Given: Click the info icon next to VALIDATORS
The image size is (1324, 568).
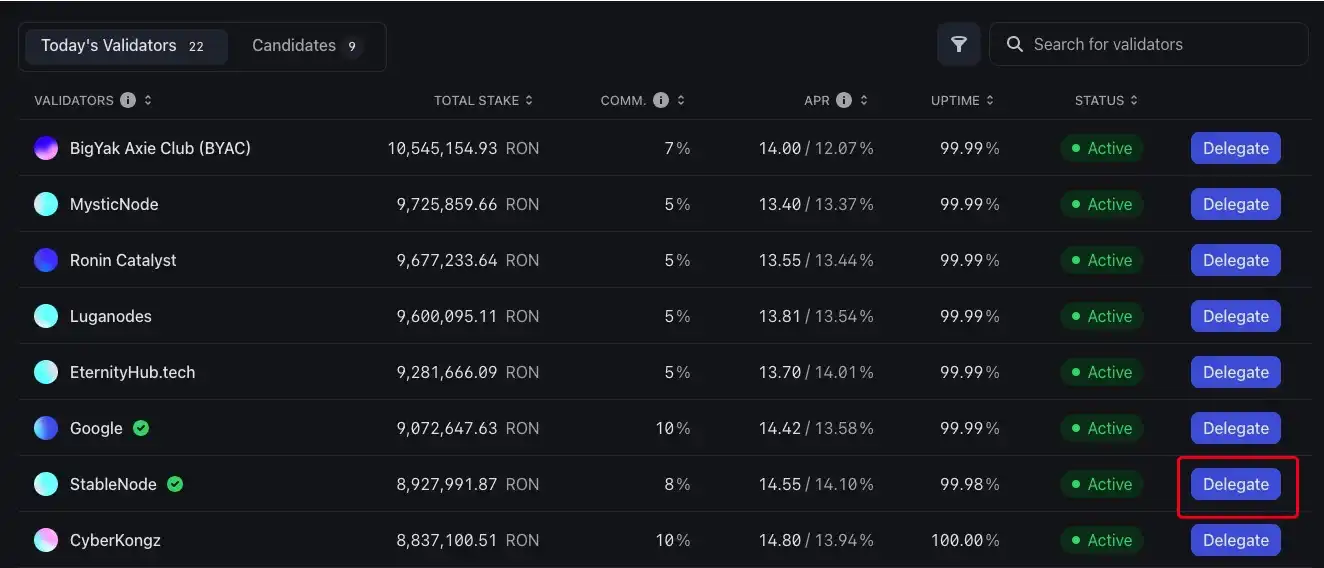Looking at the screenshot, I should tap(128, 100).
